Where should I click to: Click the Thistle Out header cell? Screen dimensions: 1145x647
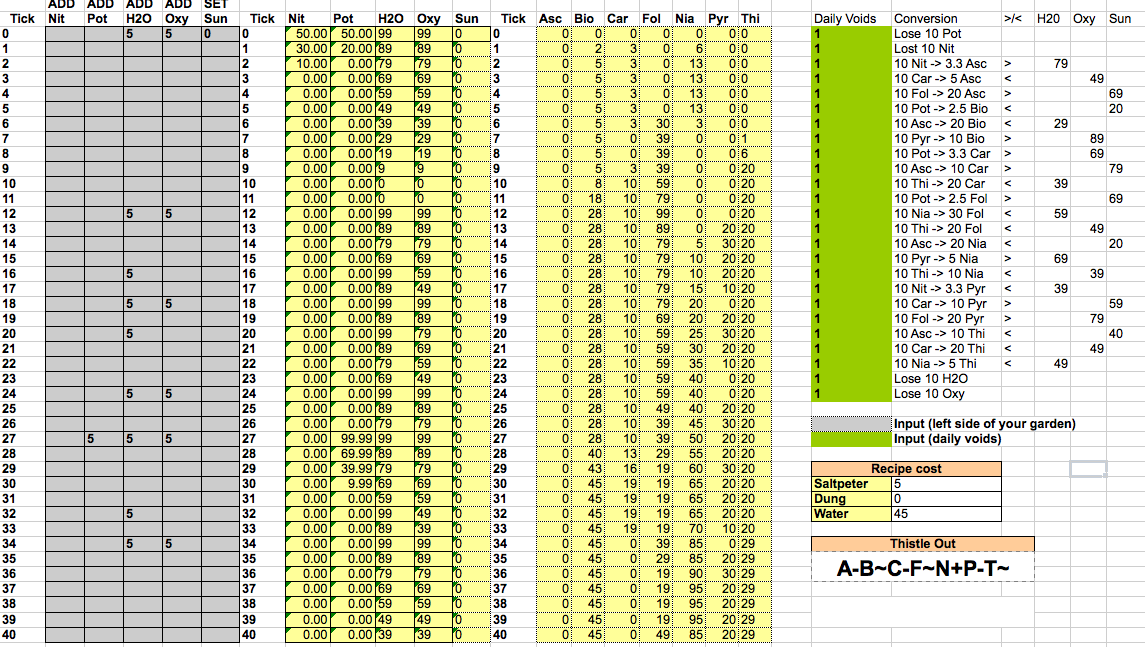[x=923, y=543]
